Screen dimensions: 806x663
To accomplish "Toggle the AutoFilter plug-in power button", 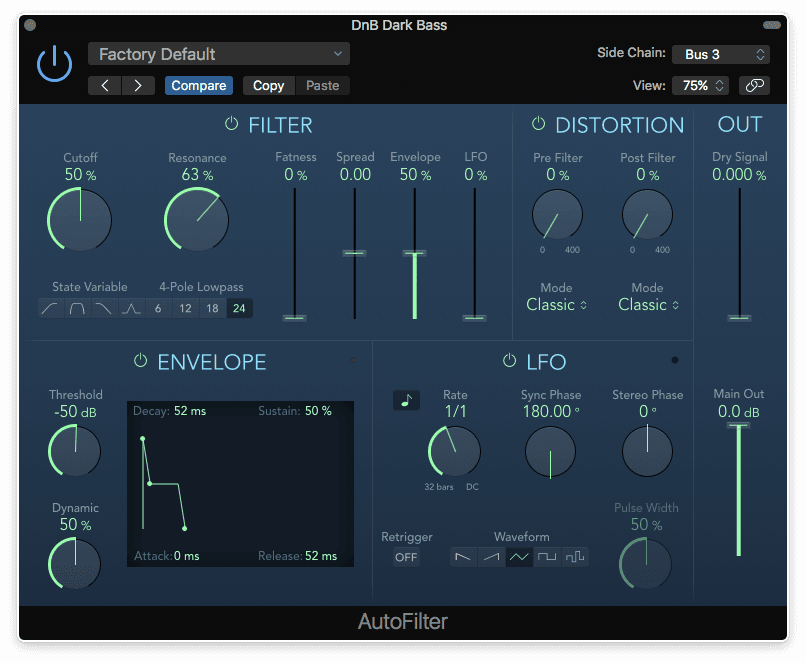I will coord(54,64).
